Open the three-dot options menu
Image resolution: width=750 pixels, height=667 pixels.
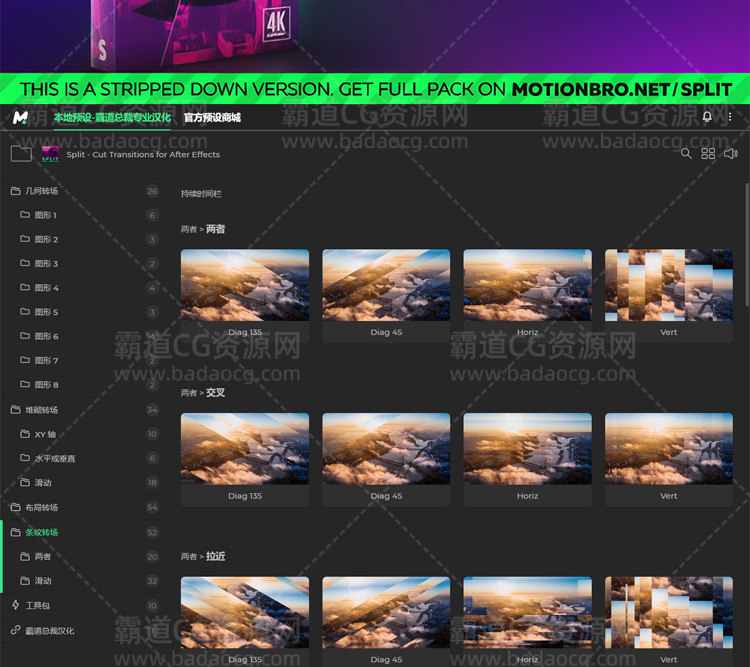point(730,117)
